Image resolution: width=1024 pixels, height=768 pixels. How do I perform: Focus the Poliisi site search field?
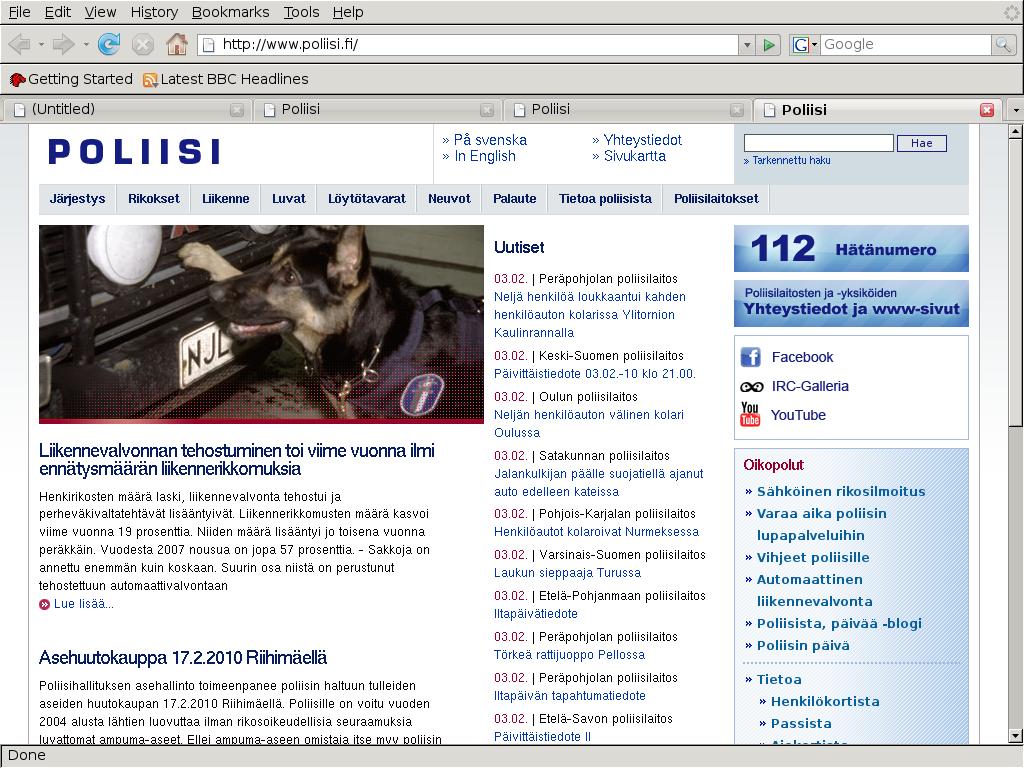[818, 143]
